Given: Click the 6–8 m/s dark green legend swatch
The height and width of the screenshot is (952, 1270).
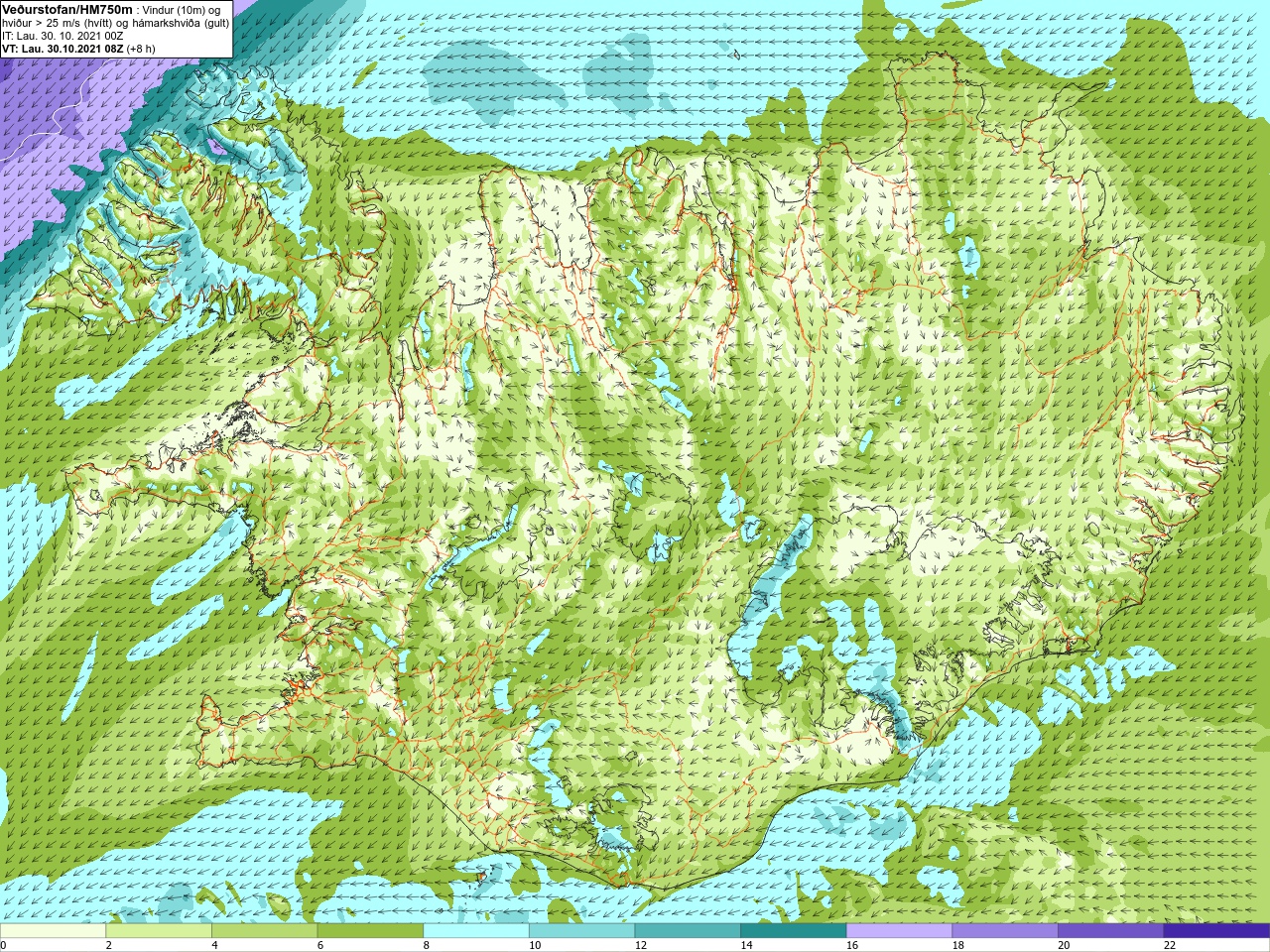Looking at the screenshot, I should 370,931.
